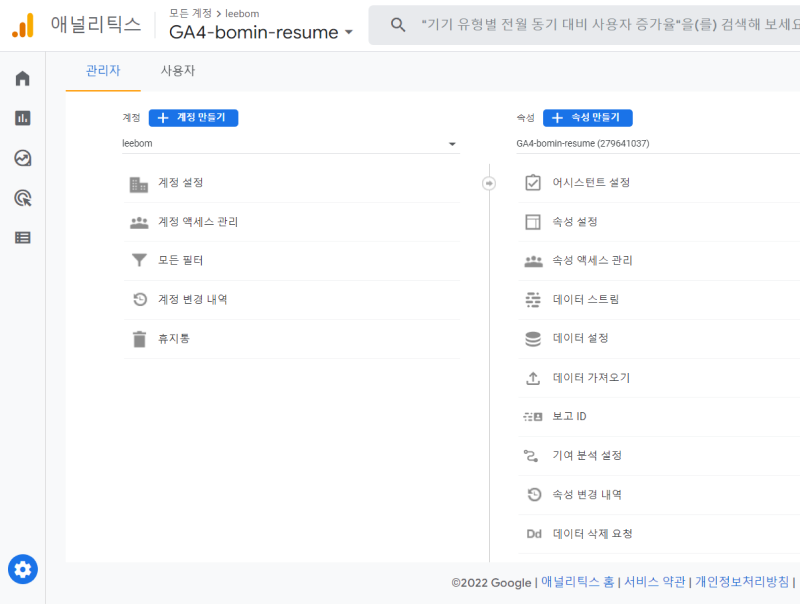Click the 속성 만들기 button
Image resolution: width=800 pixels, height=604 pixels.
[588, 118]
